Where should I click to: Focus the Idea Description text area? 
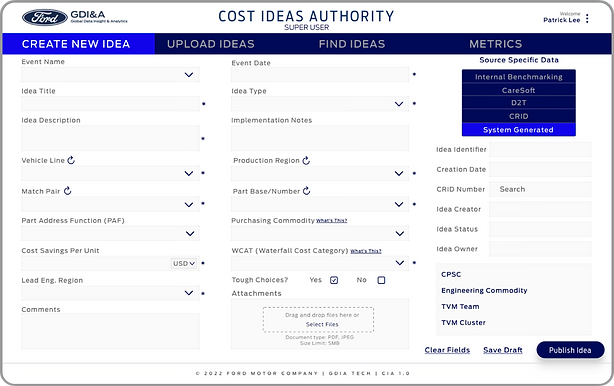tap(110, 138)
